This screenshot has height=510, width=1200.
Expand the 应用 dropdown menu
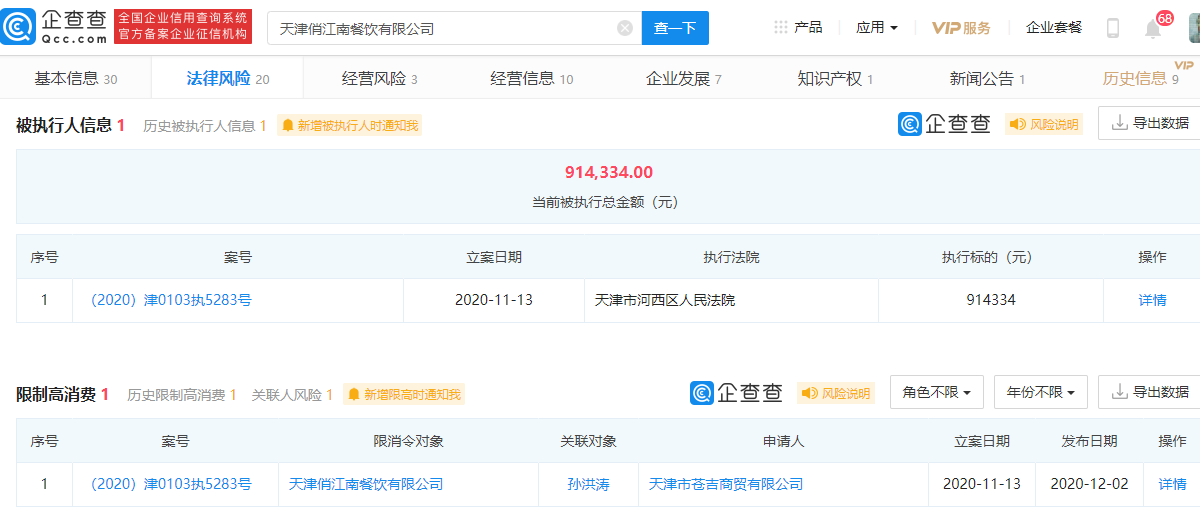point(877,28)
